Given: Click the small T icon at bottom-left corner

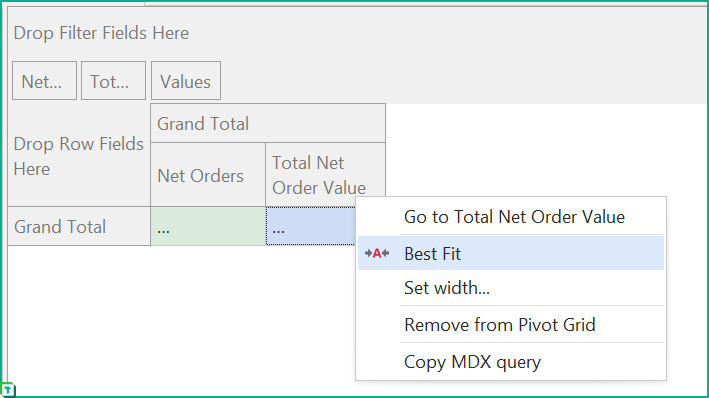Looking at the screenshot, I should (x=8, y=390).
